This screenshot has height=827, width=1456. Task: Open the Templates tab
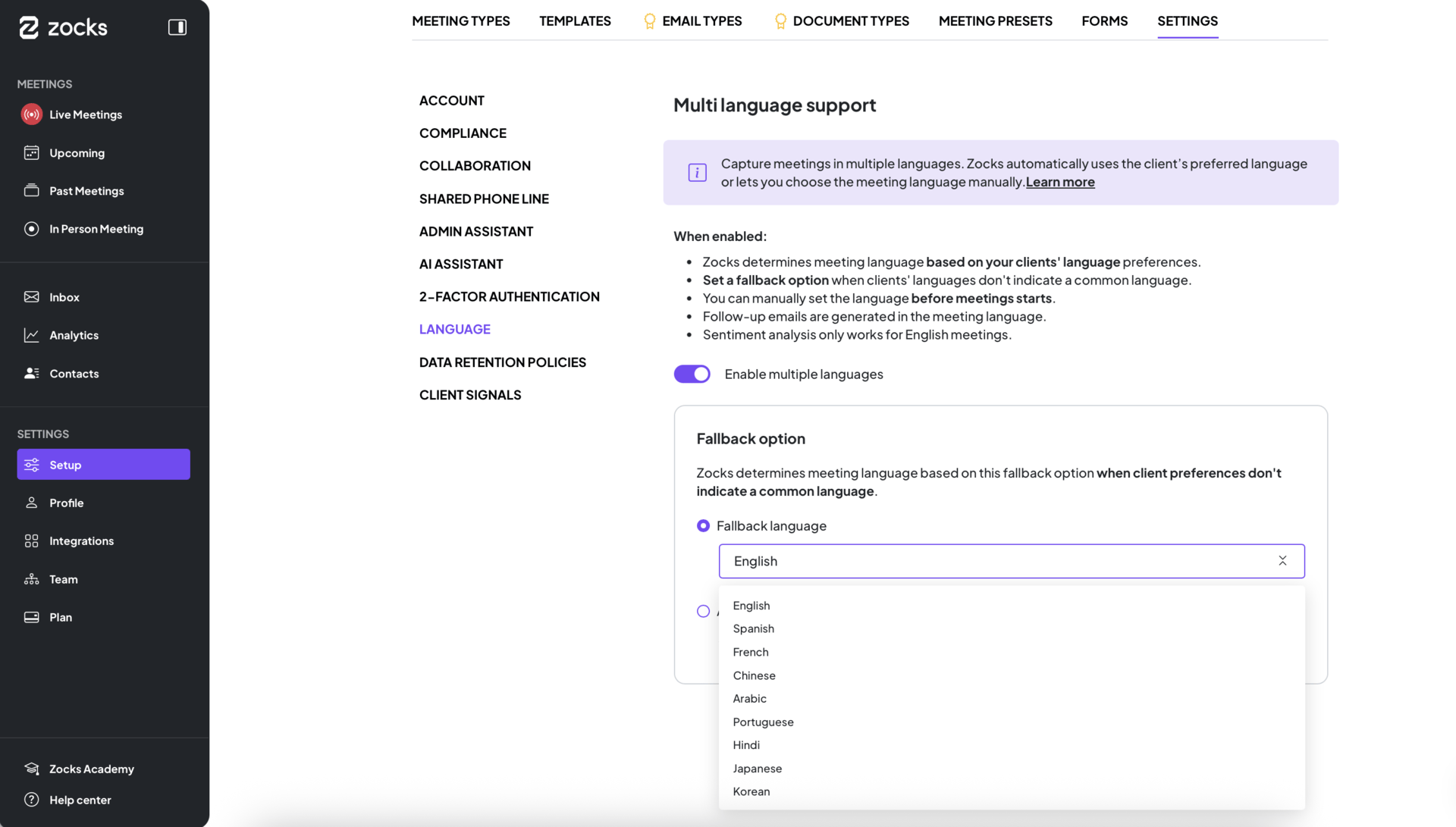(x=575, y=20)
